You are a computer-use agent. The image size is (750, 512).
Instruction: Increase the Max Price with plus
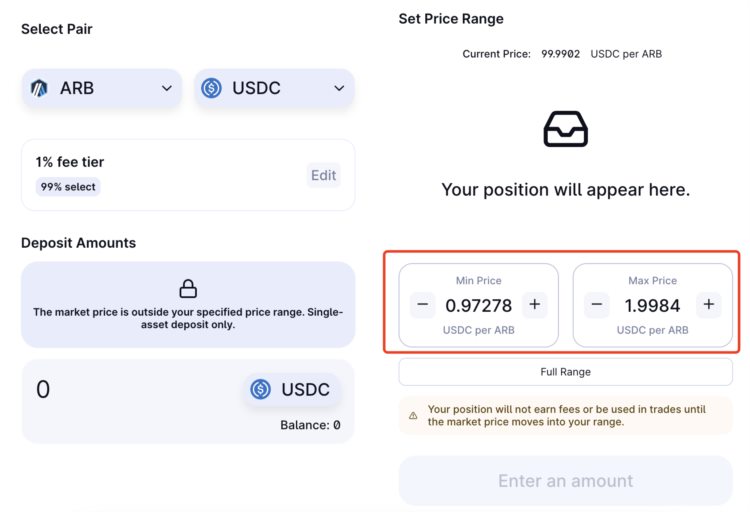click(x=708, y=305)
